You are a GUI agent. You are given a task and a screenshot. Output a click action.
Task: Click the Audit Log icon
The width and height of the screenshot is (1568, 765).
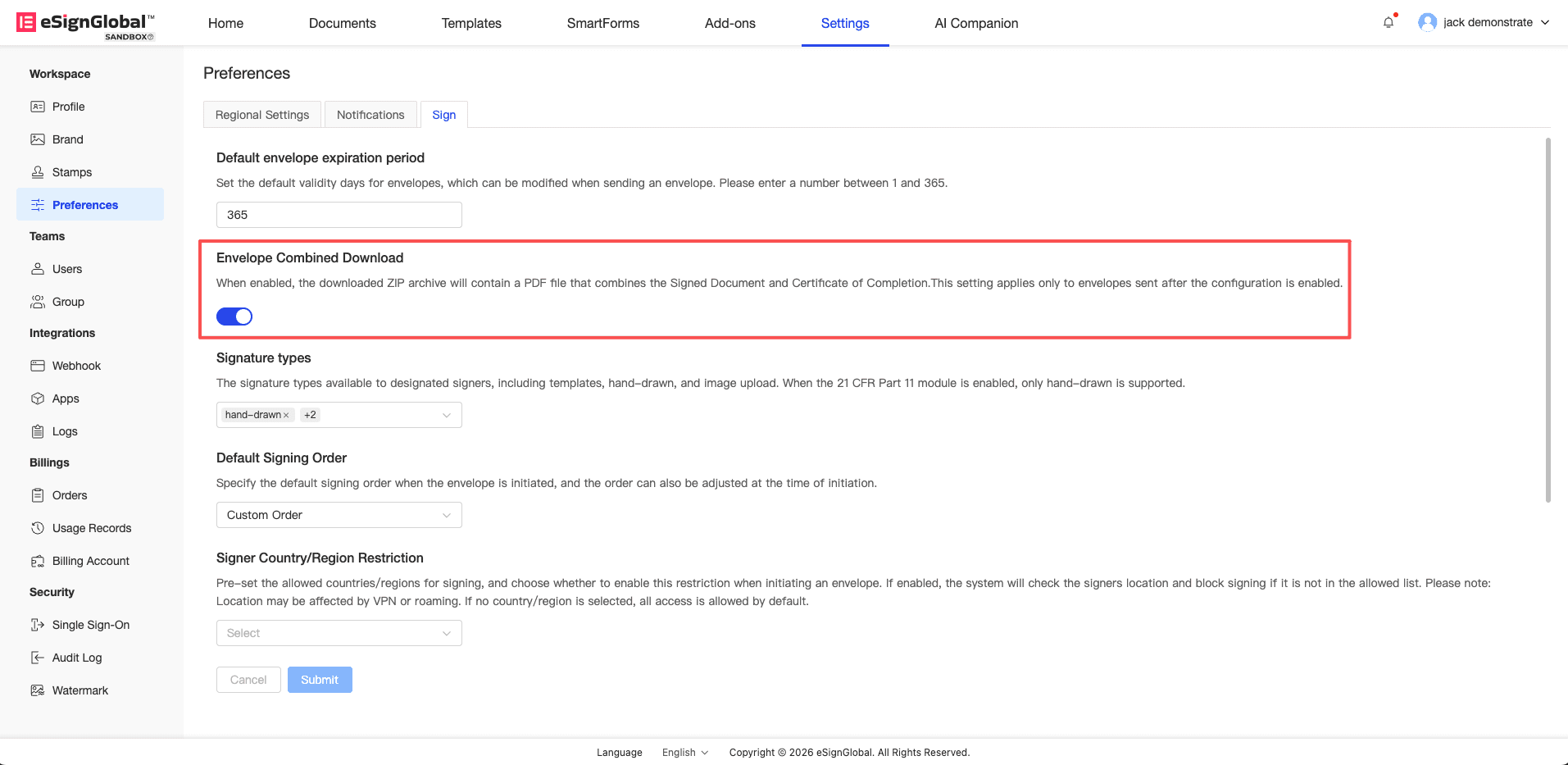click(x=38, y=658)
